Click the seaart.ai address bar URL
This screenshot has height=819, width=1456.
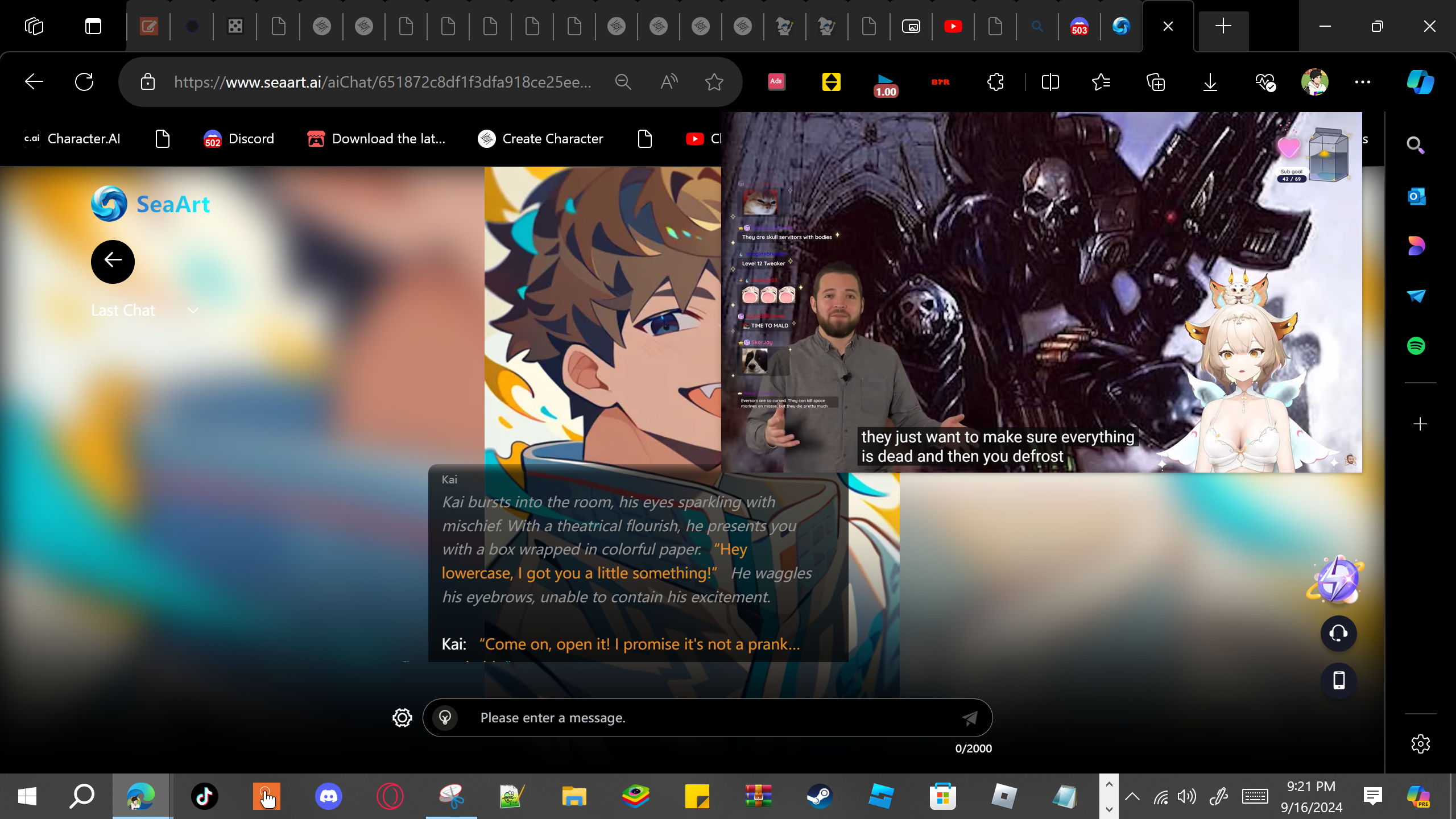point(383,82)
